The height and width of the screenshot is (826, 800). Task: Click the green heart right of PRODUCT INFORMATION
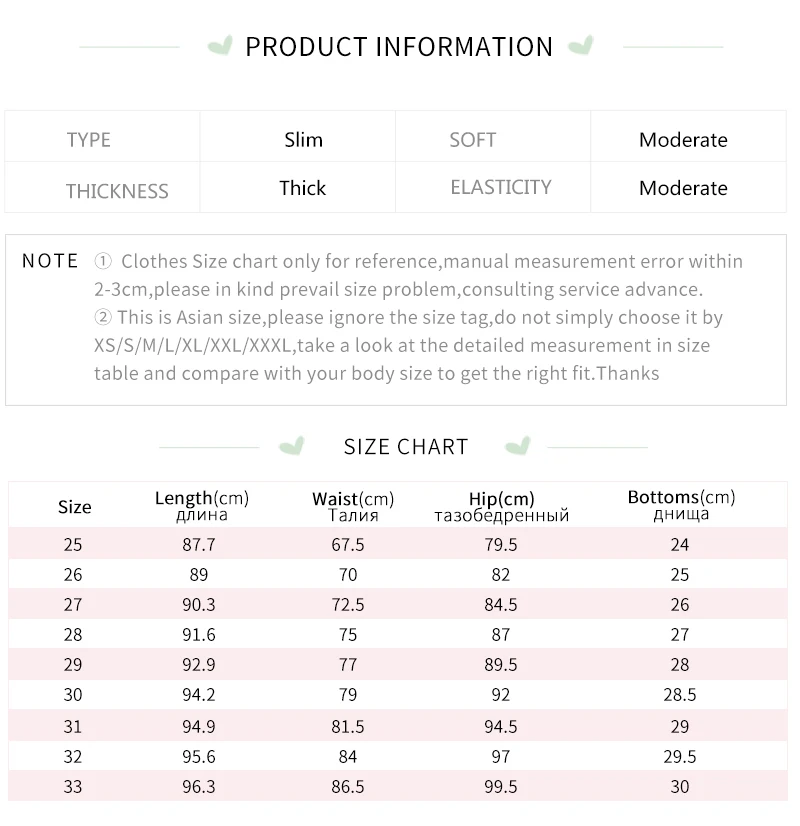581,45
